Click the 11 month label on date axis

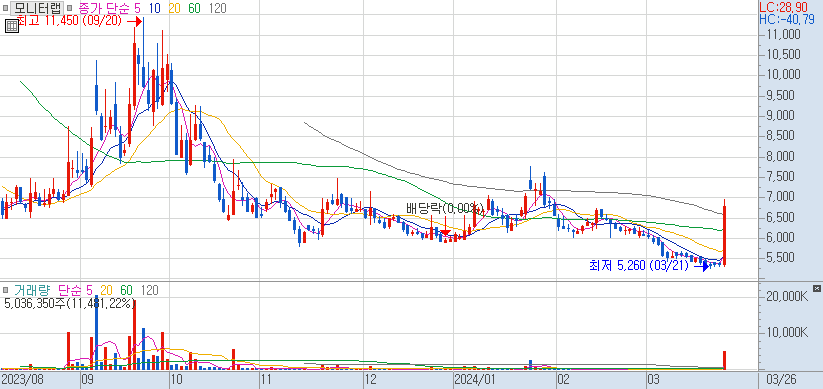click(267, 379)
